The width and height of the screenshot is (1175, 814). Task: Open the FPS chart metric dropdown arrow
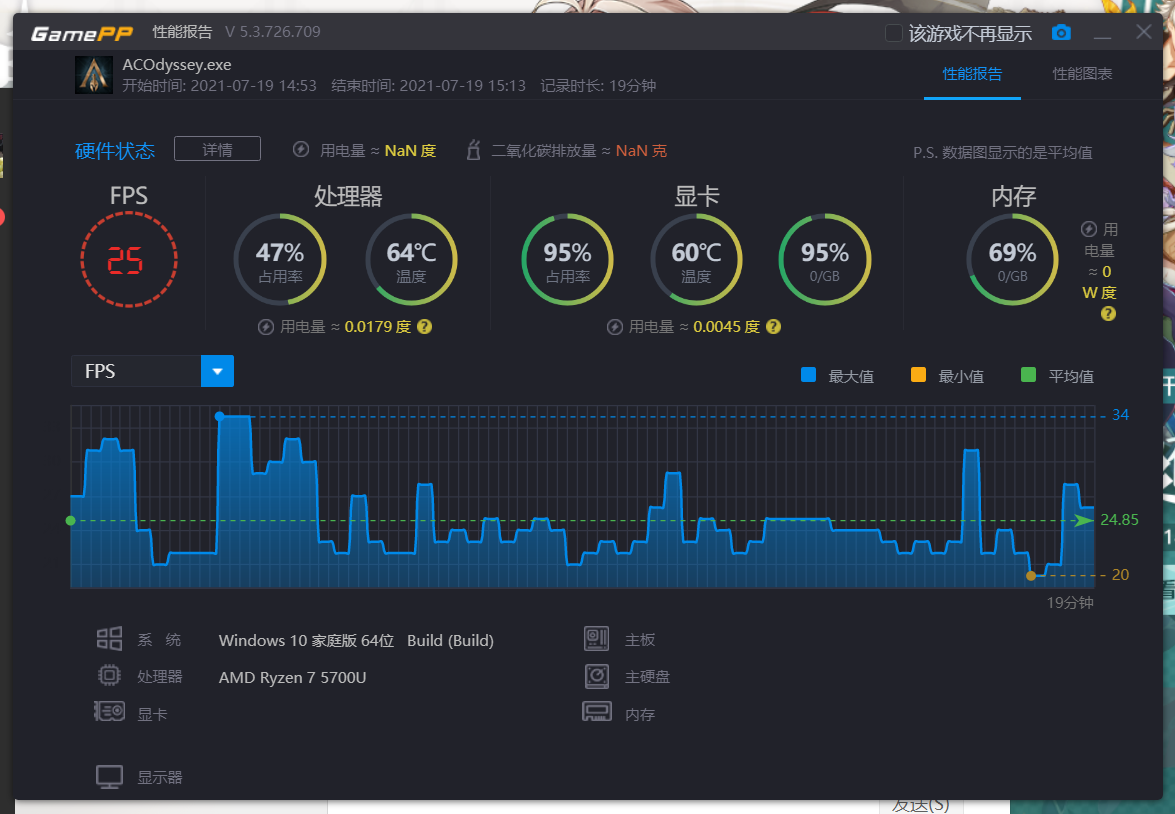coord(217,371)
